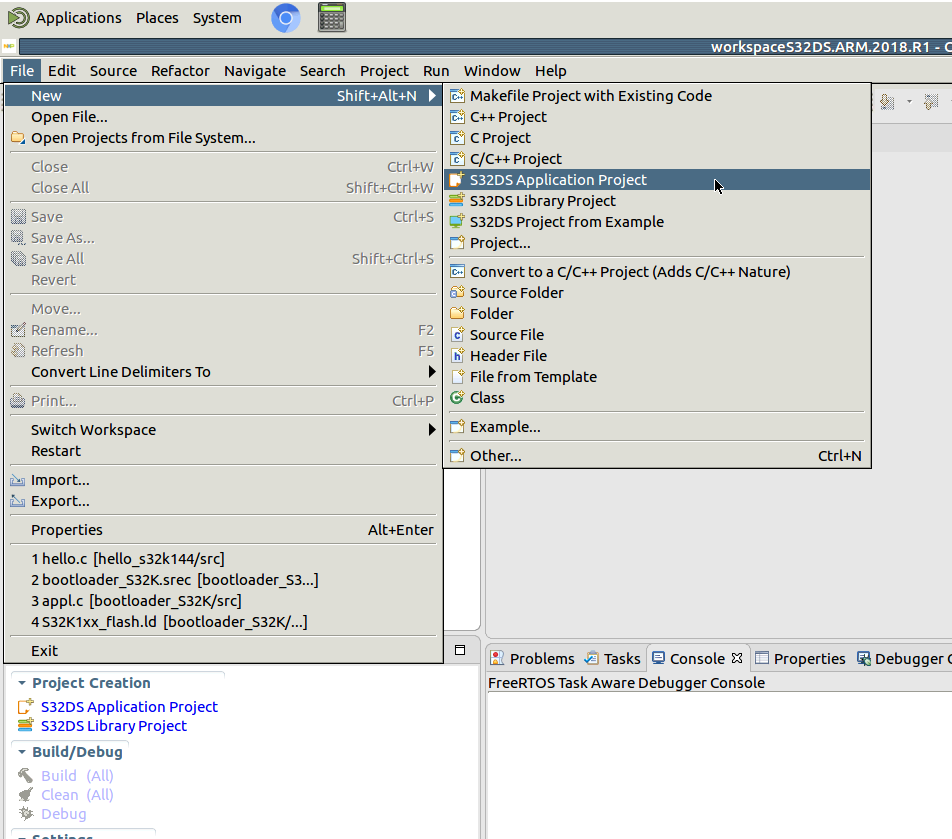Viewport: 952px width, 839px height.
Task: Open the calculator launcher icon
Action: pyautogui.click(x=332, y=18)
